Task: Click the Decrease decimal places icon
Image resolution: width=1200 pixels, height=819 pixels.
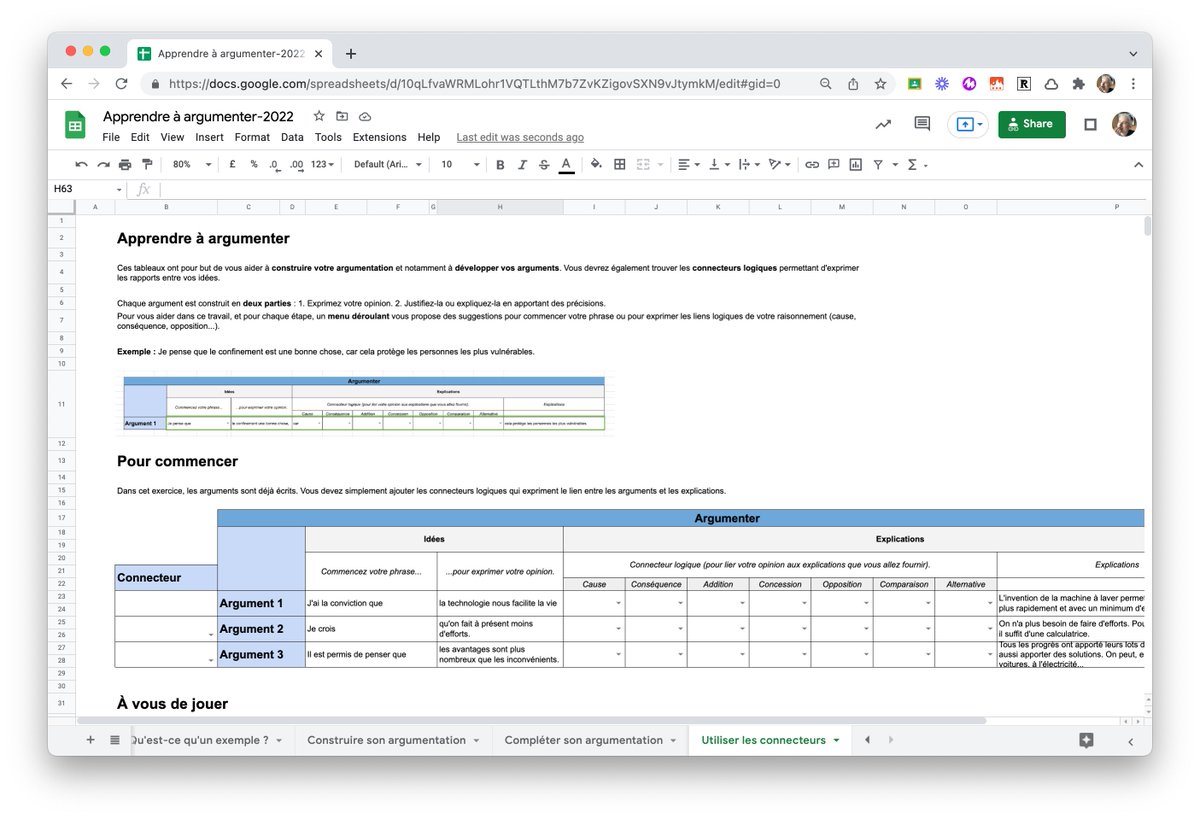Action: point(274,164)
